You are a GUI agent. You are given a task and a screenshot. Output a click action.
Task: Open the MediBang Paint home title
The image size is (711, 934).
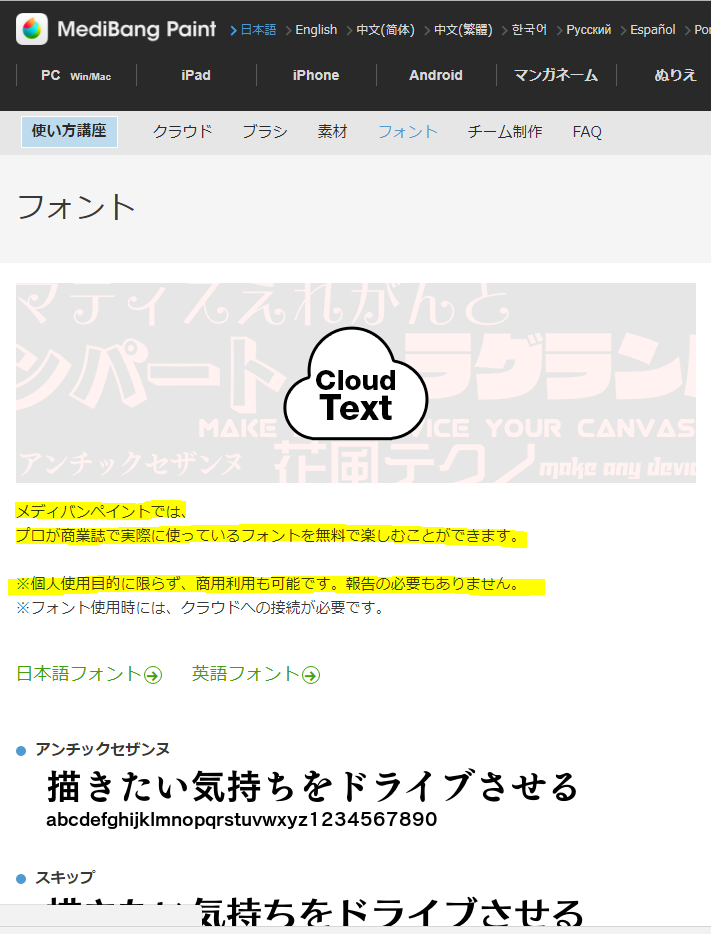[136, 29]
